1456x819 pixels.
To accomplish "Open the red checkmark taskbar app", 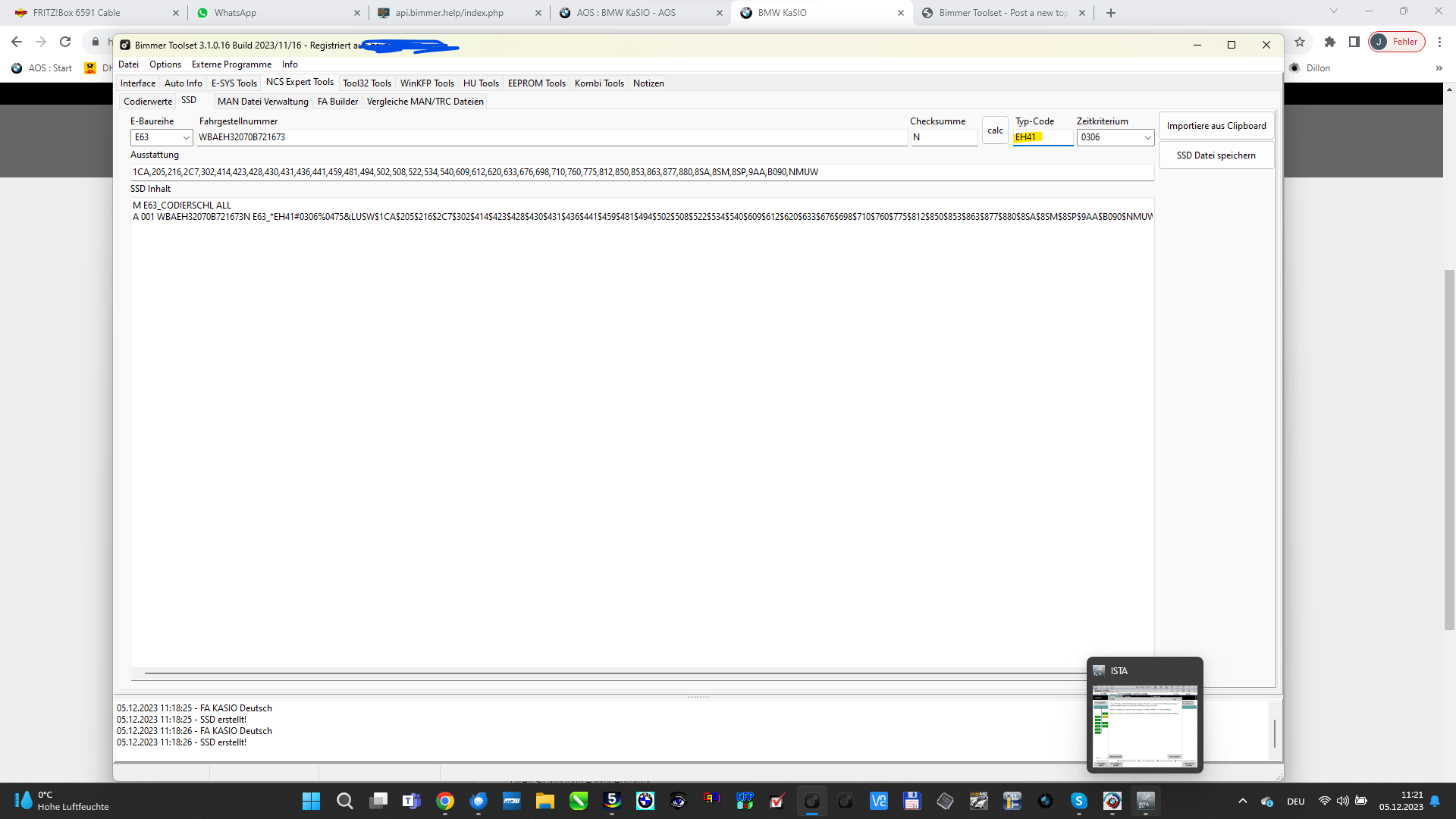I will (x=778, y=801).
